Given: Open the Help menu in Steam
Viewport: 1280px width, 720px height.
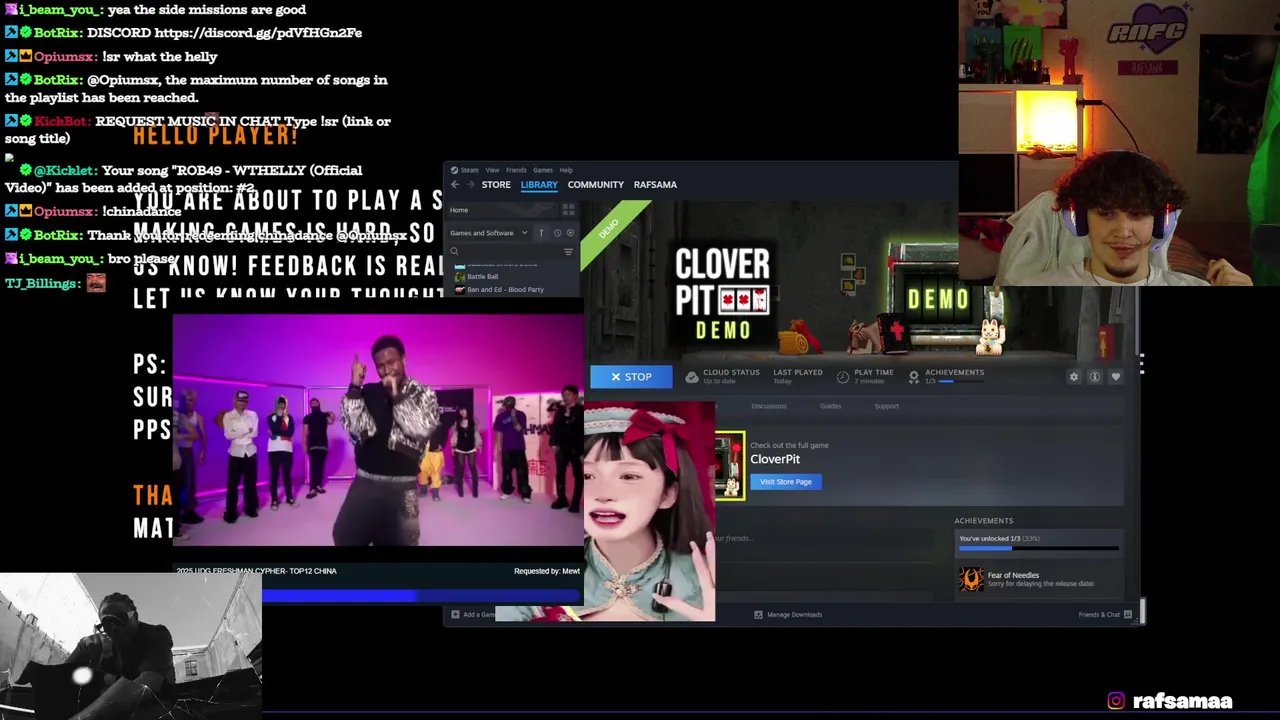Looking at the screenshot, I should [566, 170].
